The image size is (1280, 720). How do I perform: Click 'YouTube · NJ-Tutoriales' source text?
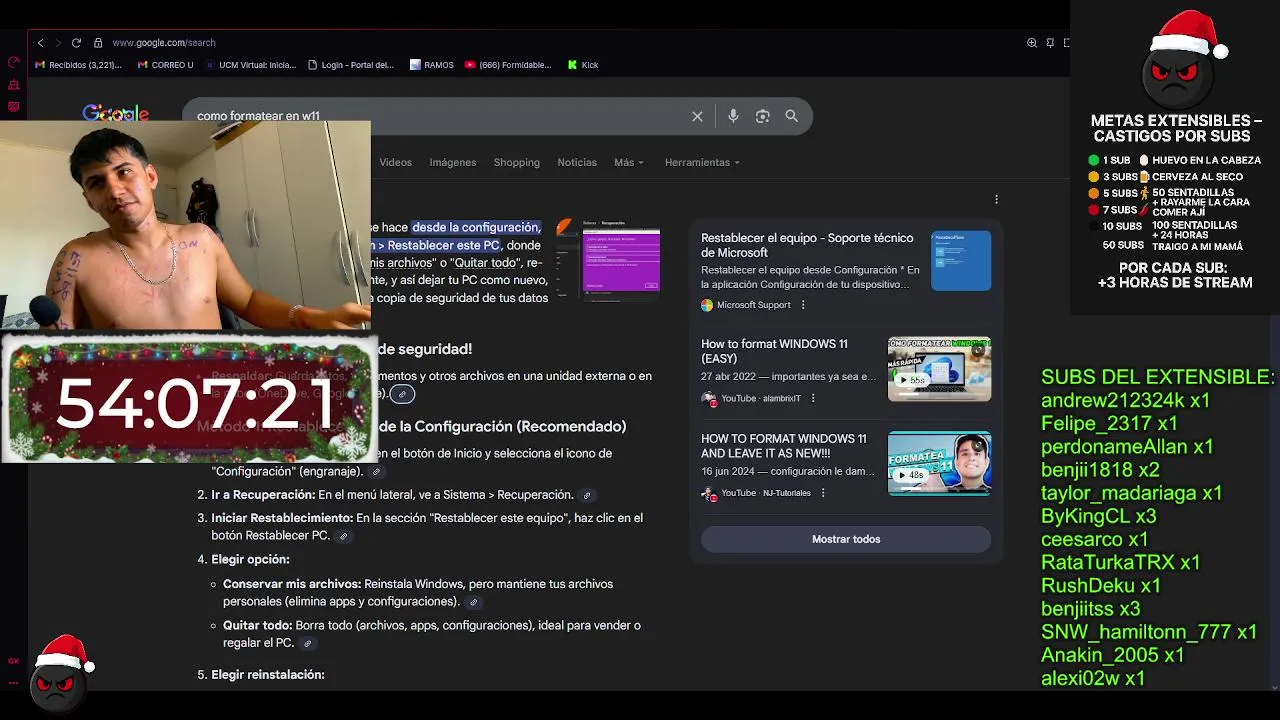[766, 493]
